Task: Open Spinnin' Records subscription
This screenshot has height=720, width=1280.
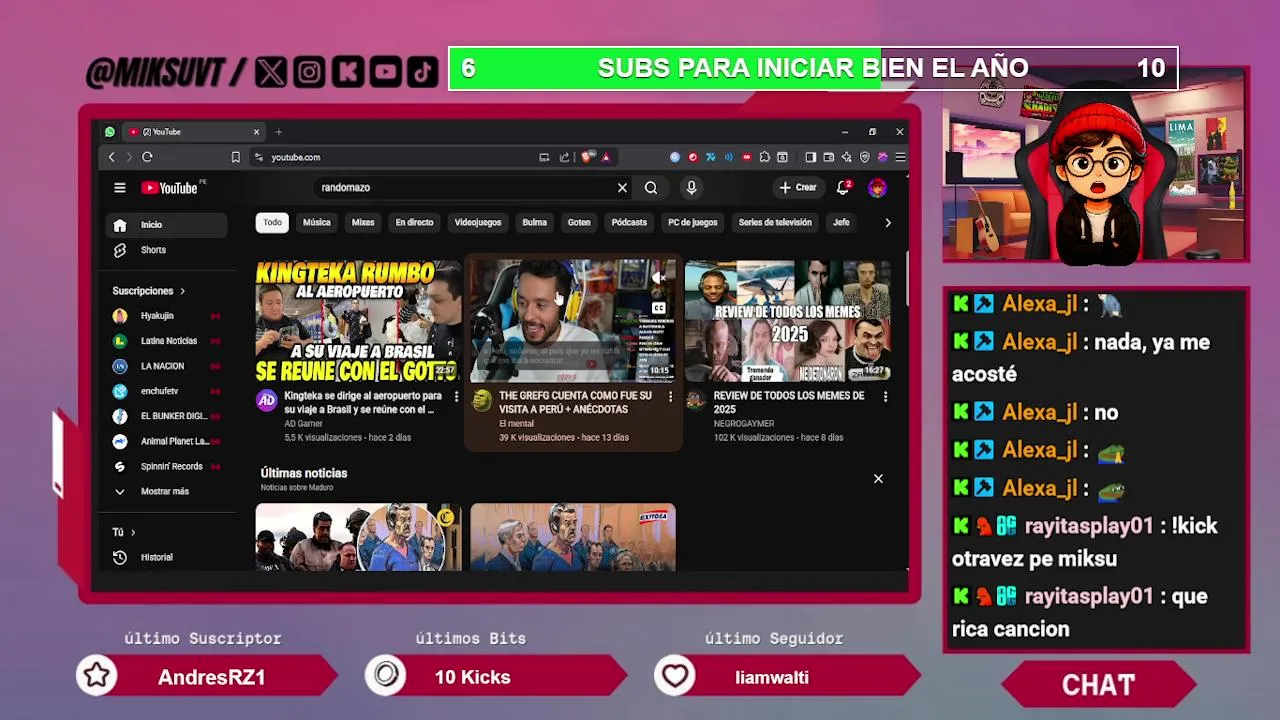Action: (166, 466)
